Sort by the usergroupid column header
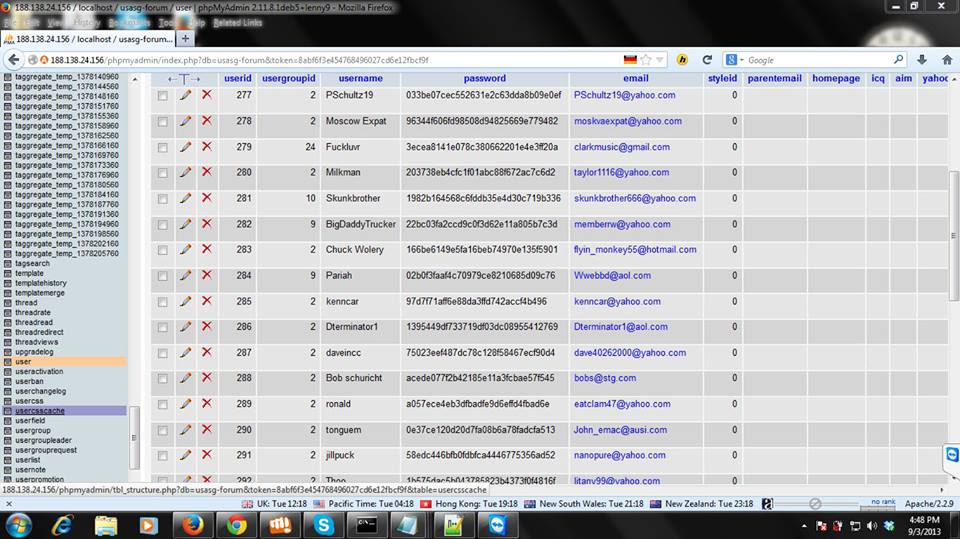960x539 pixels. coord(288,78)
